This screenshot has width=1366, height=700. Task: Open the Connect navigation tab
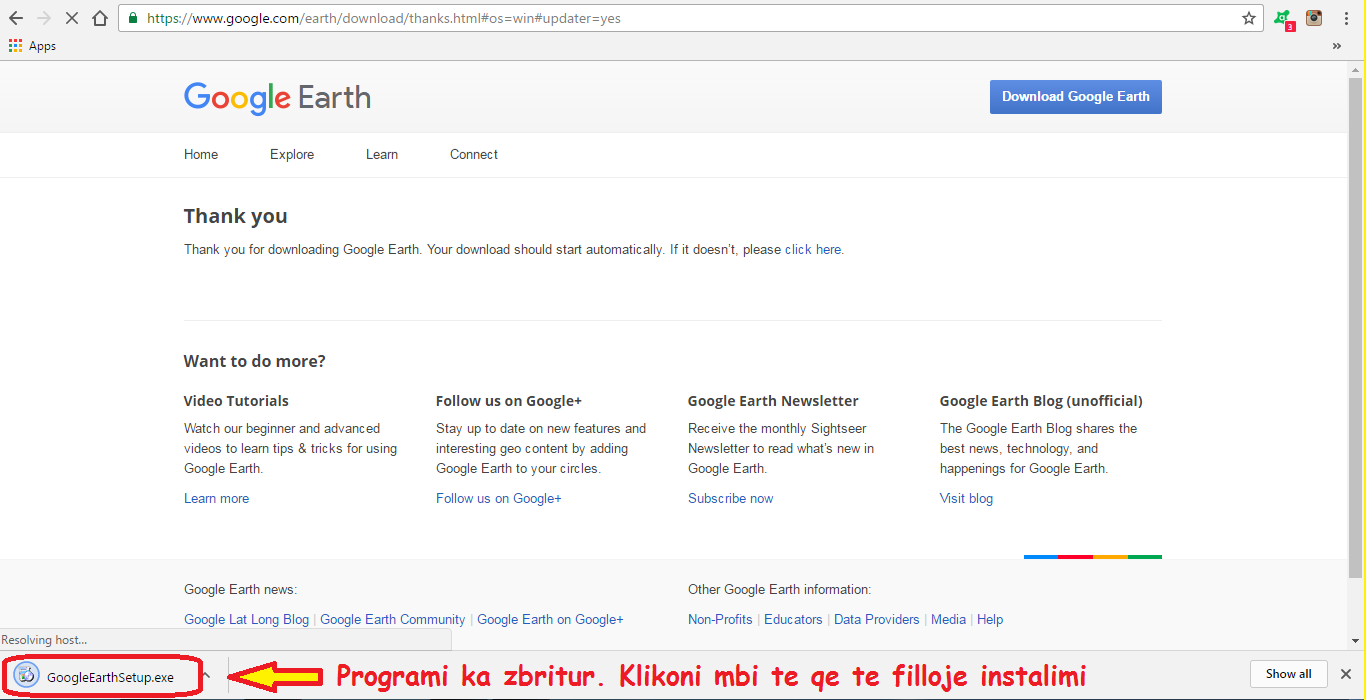[x=473, y=155]
